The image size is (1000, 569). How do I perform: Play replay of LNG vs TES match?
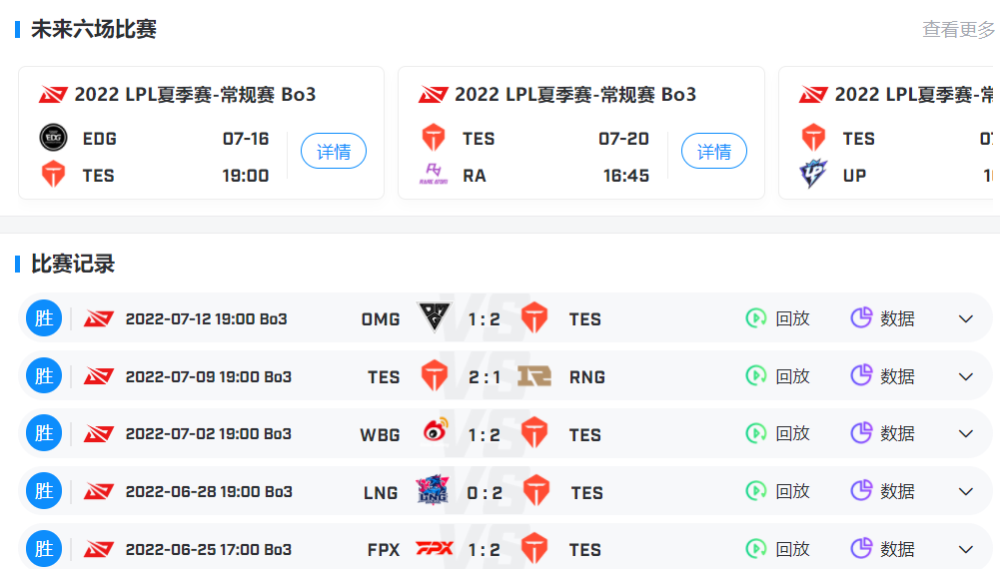click(778, 491)
